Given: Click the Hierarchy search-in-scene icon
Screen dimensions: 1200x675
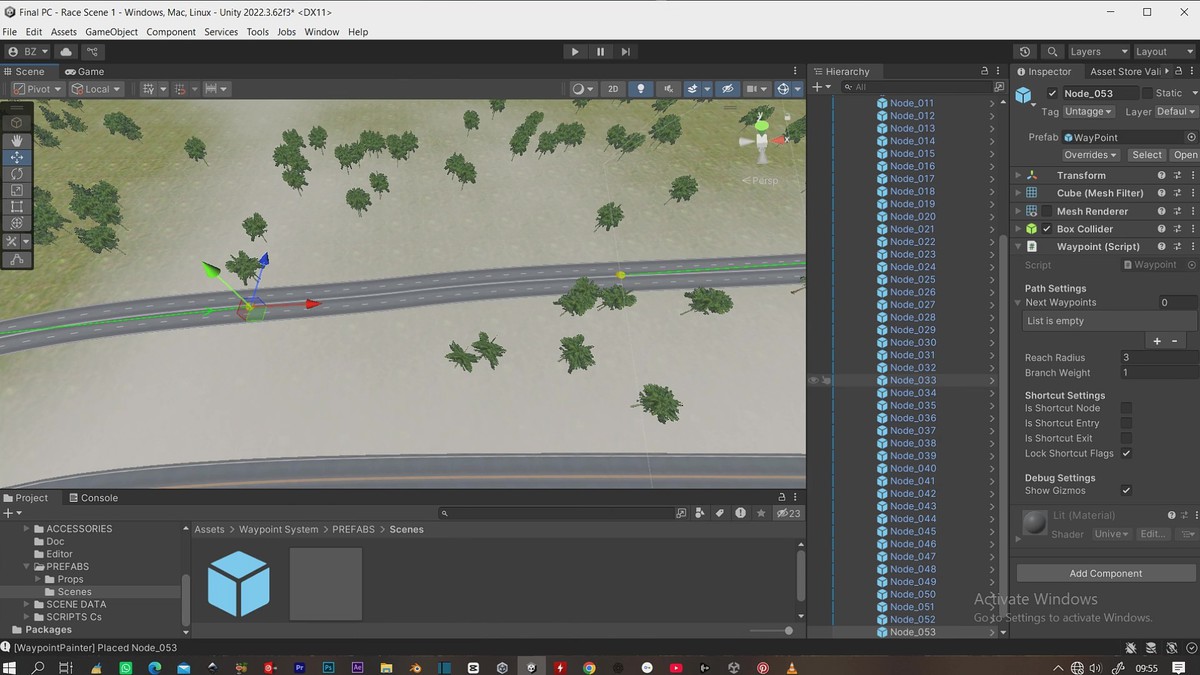Looking at the screenshot, I should (x=998, y=87).
